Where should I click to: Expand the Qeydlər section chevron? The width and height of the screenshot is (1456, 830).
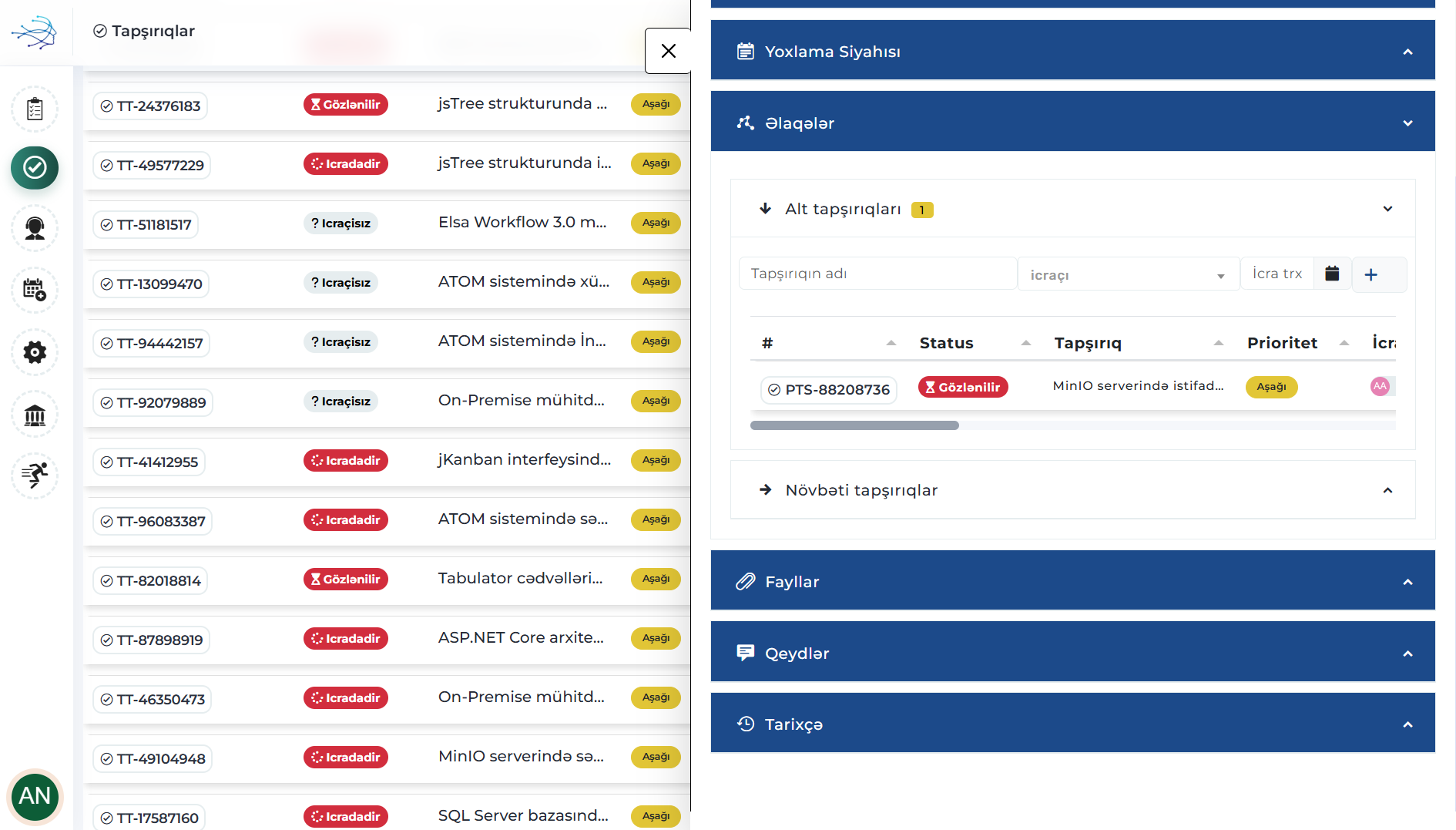click(1407, 654)
